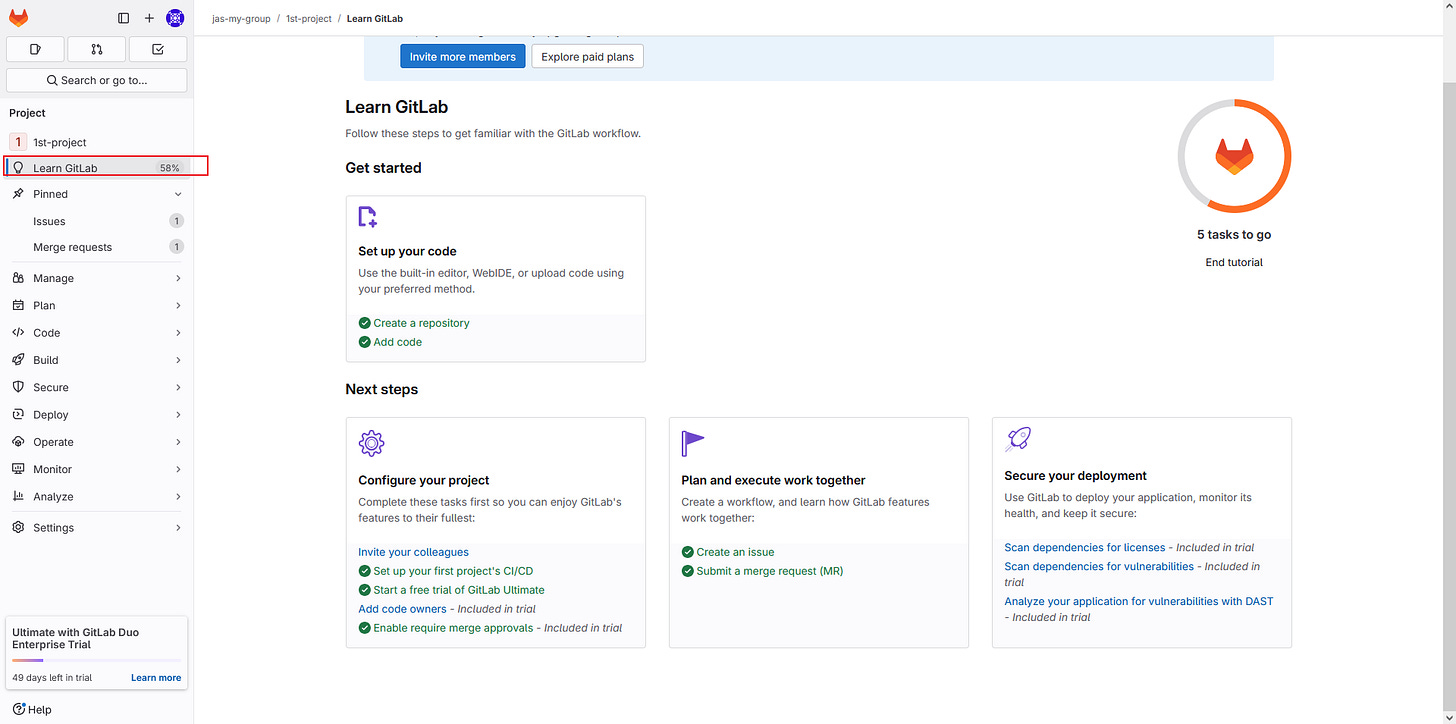The height and width of the screenshot is (724, 1456).
Task: Click the Settings gear icon
Action: 18,527
